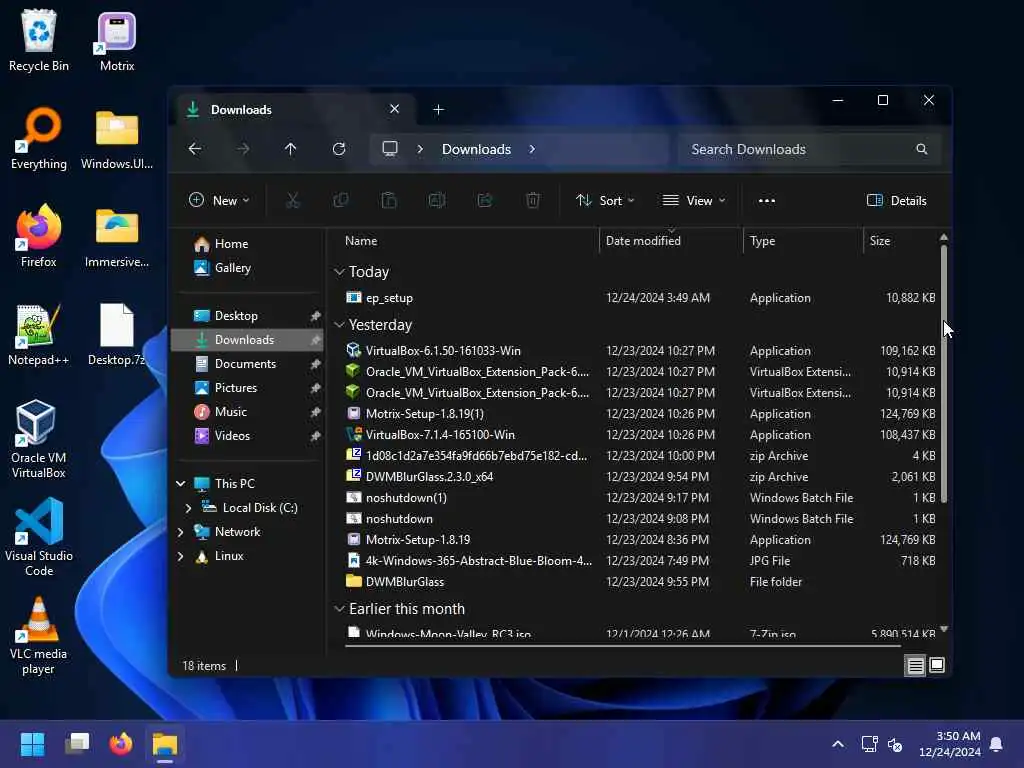
Task: Open Oracle VM VirtualBox desktop shortcut
Action: [39, 439]
